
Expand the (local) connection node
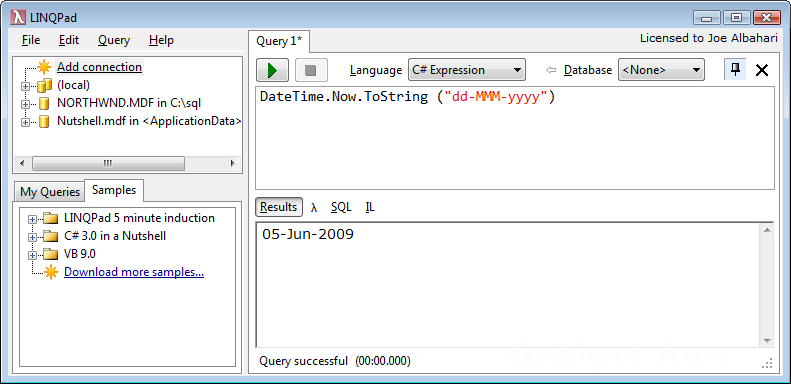[25, 86]
